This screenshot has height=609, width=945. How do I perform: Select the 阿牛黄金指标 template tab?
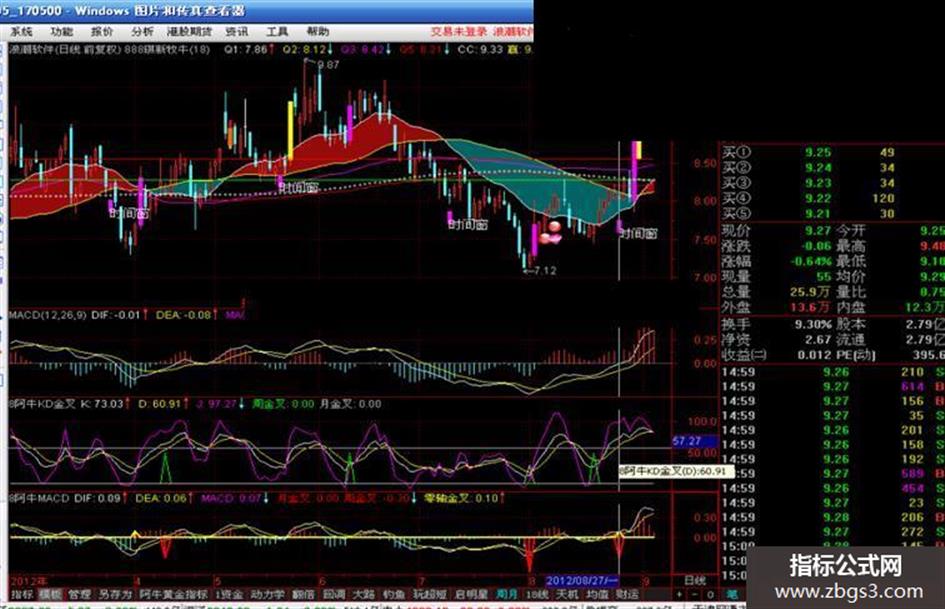click(x=173, y=594)
